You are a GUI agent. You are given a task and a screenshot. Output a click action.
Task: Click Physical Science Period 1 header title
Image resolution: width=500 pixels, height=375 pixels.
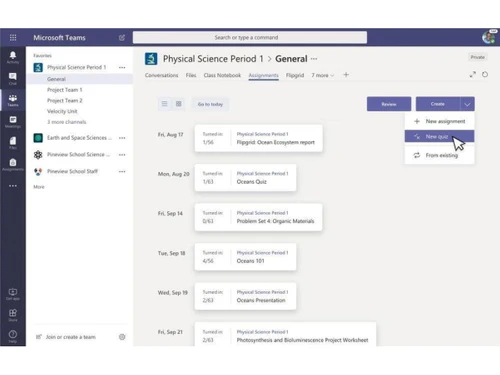(x=213, y=59)
